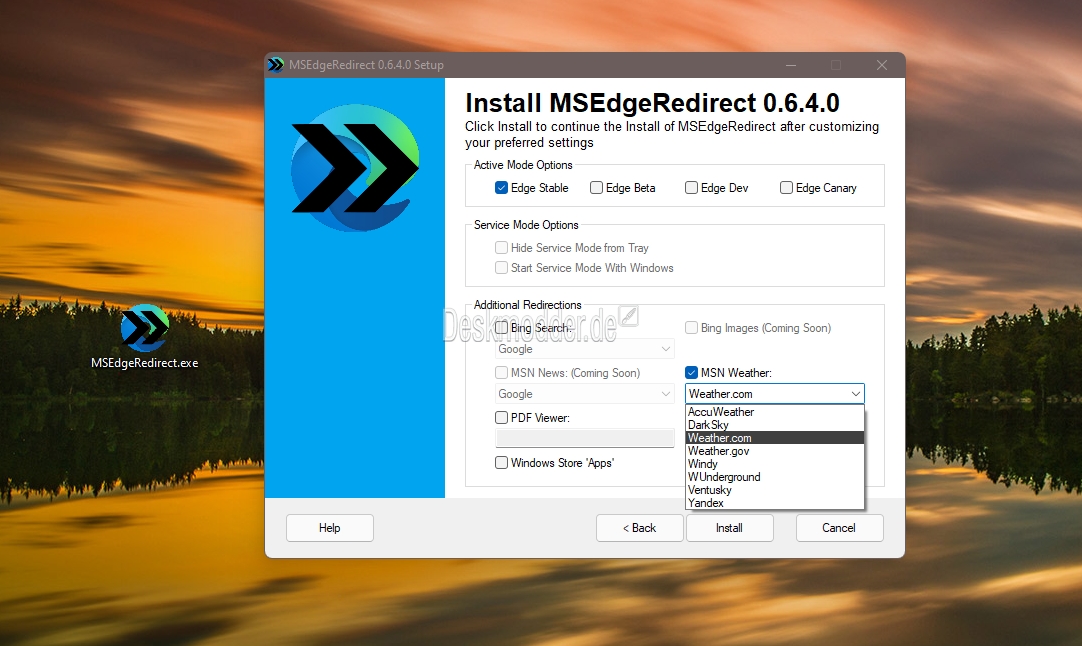Click the Install button
1082x646 pixels.
(729, 528)
